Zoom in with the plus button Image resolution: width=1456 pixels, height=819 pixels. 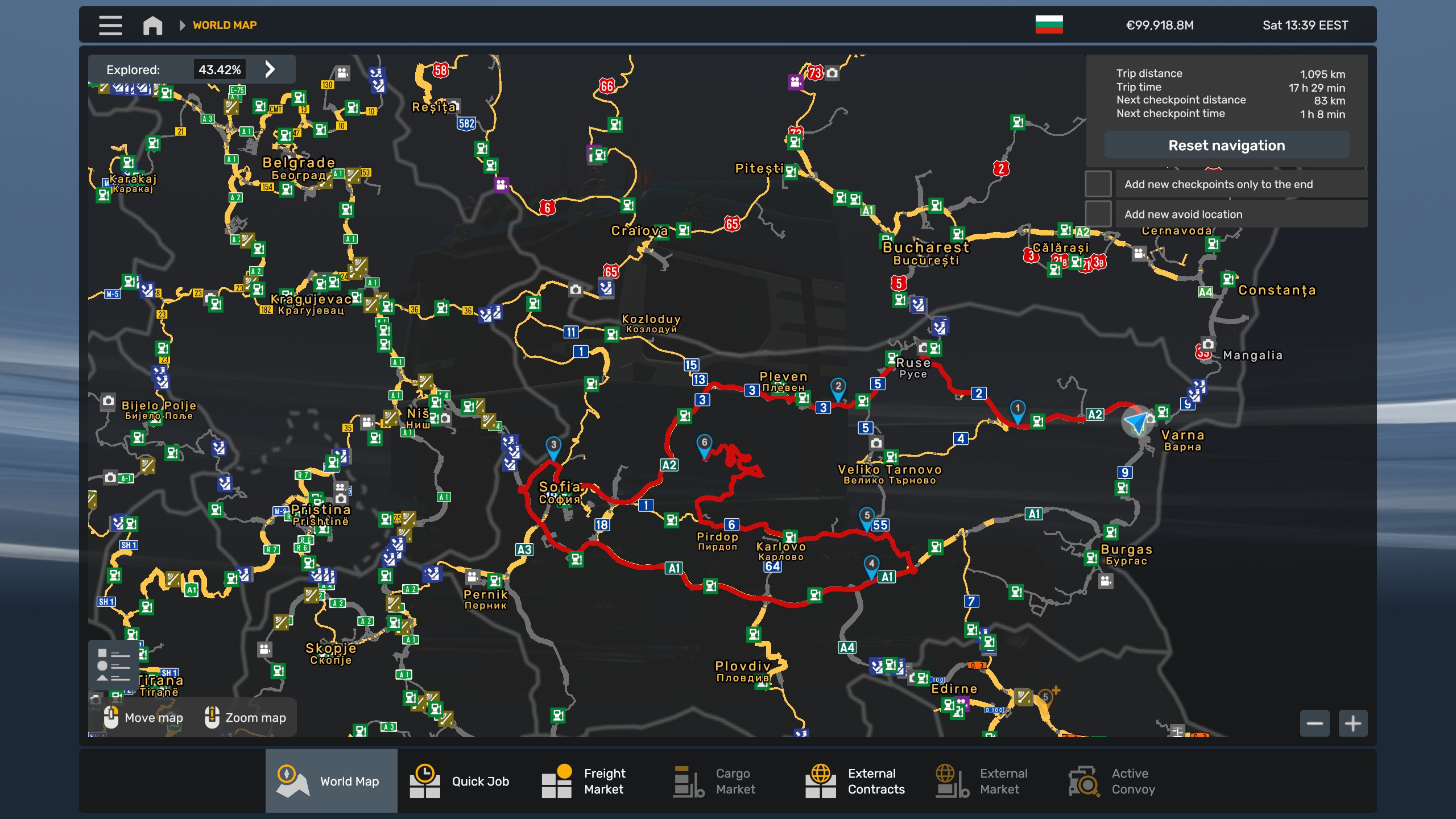(1353, 723)
